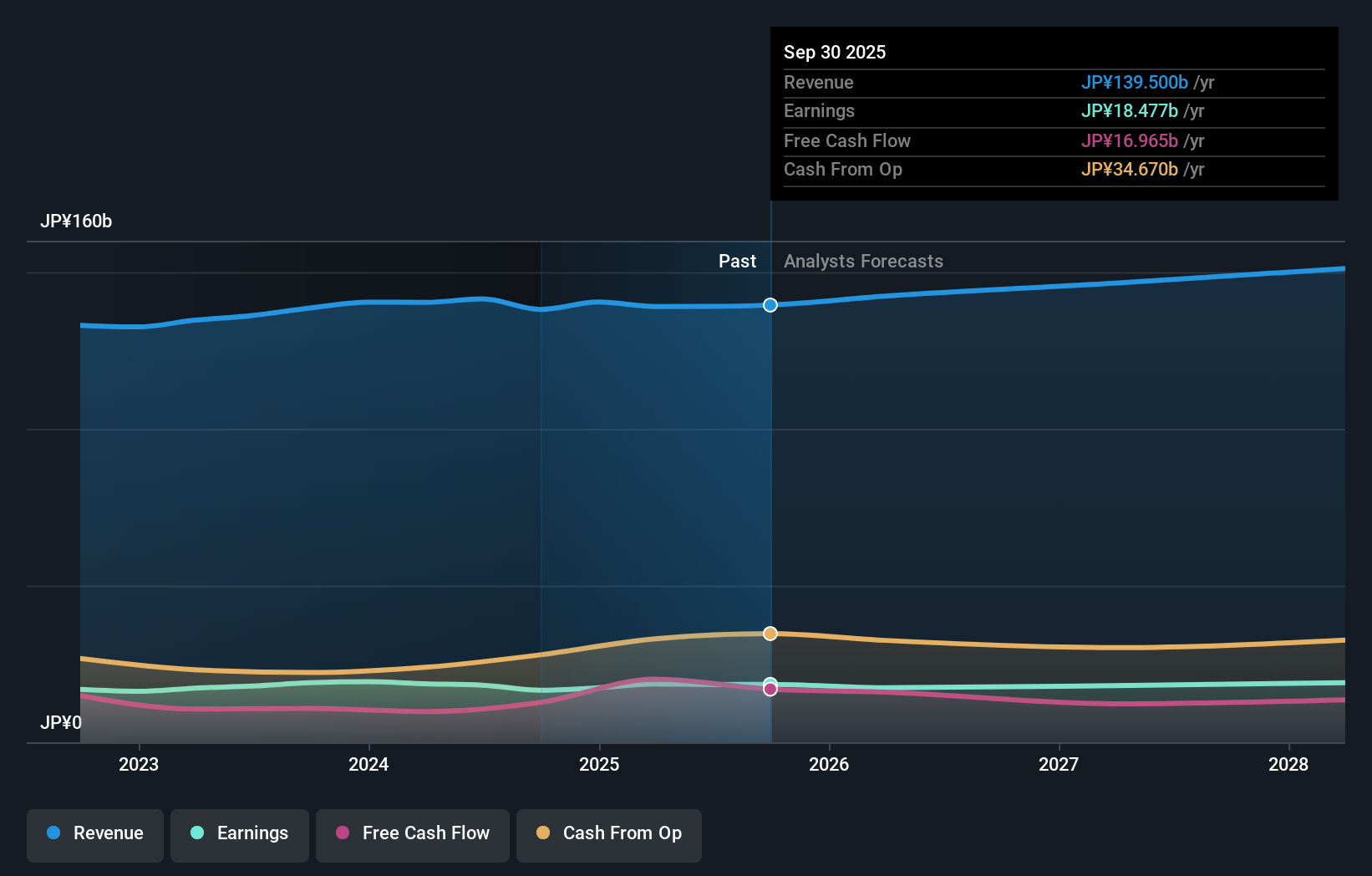Click the pink Free Cash Flow legend dot

[x=343, y=833]
